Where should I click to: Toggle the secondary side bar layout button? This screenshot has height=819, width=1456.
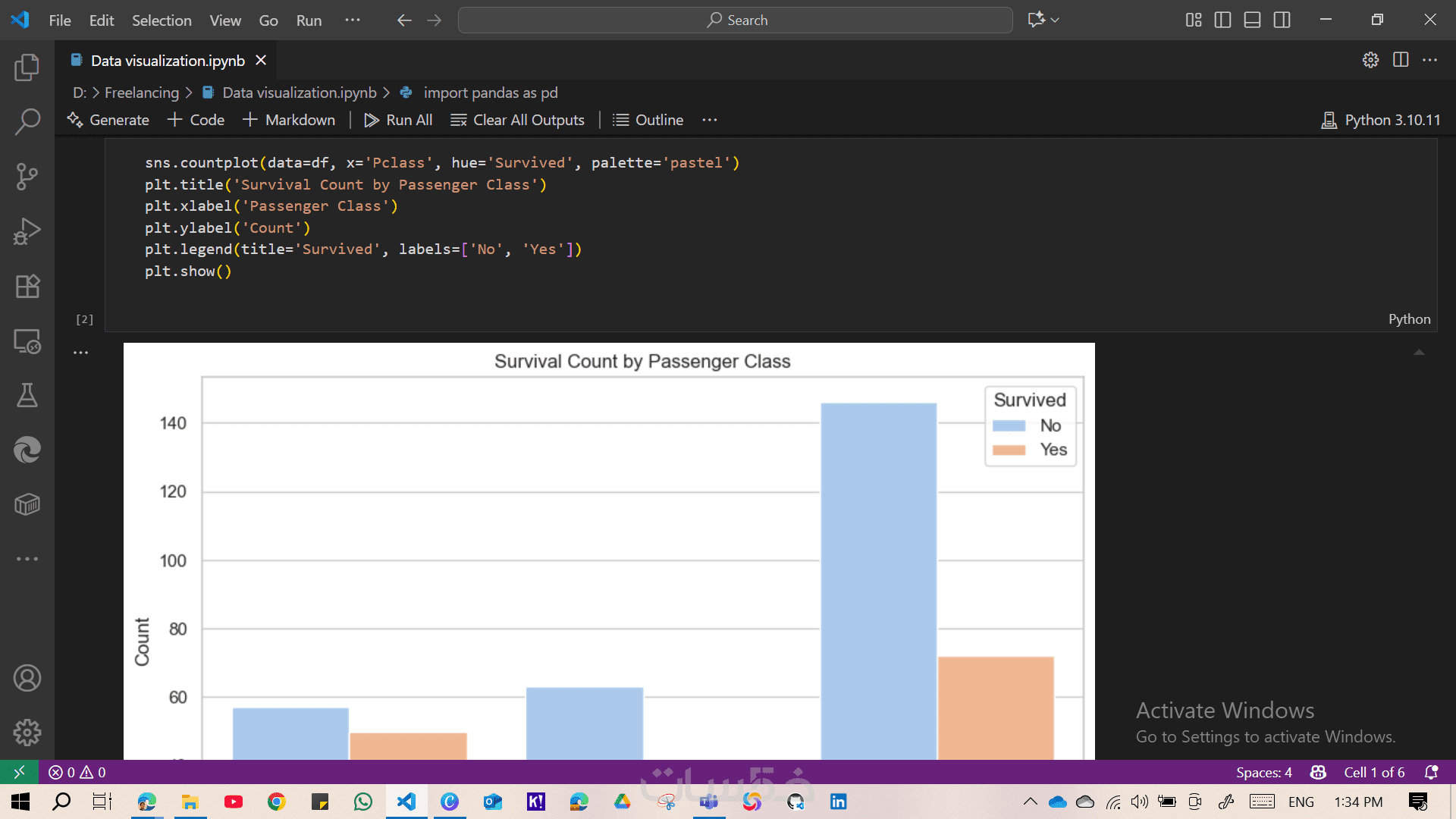(1282, 20)
